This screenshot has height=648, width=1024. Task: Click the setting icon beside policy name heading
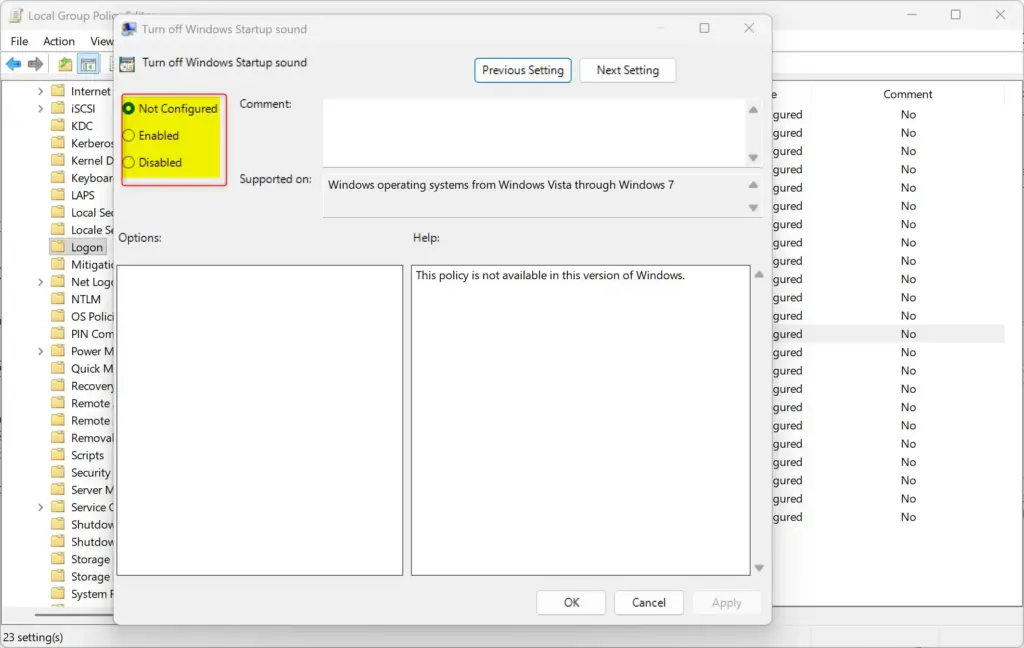(127, 63)
